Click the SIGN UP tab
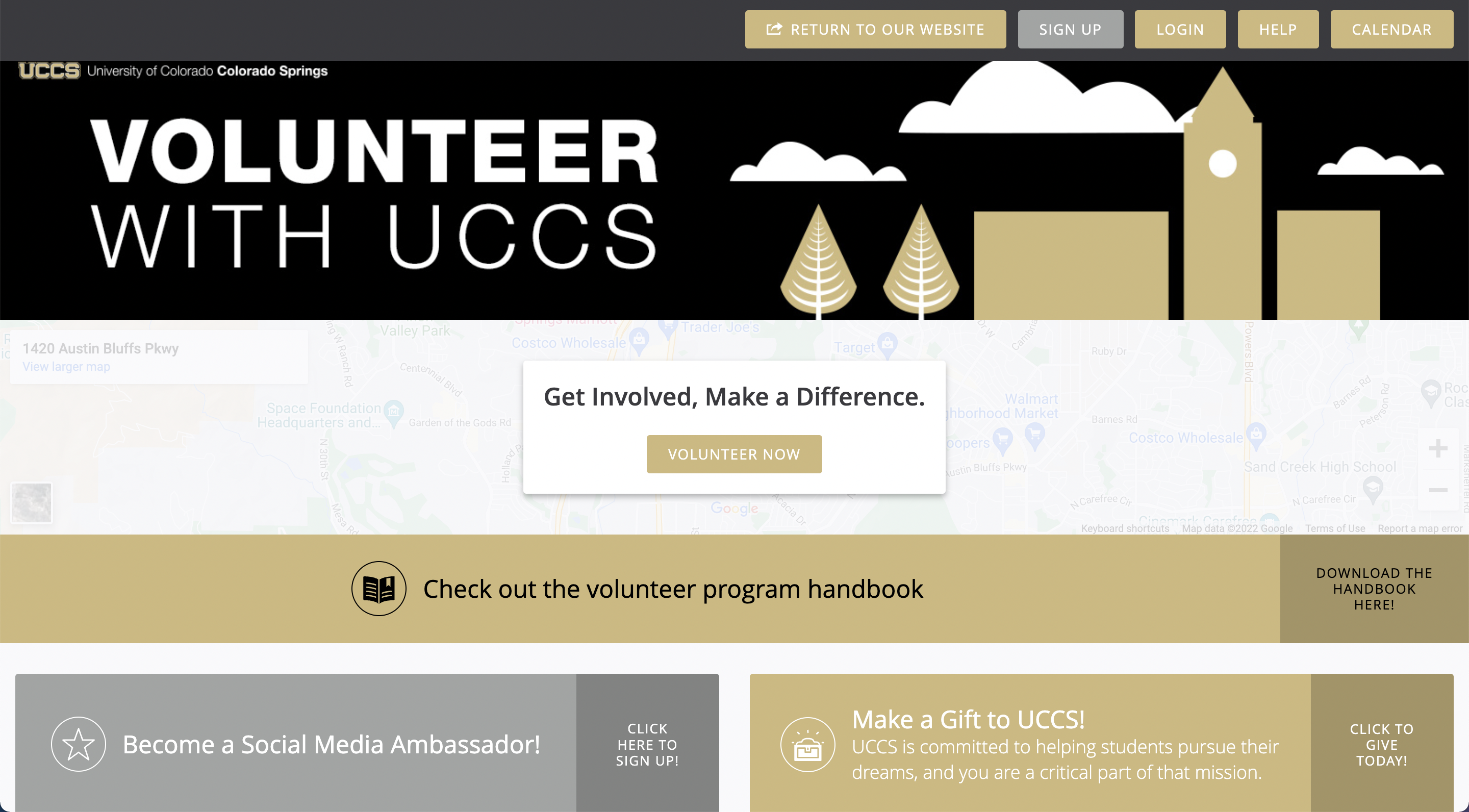1469x812 pixels. [1070, 29]
